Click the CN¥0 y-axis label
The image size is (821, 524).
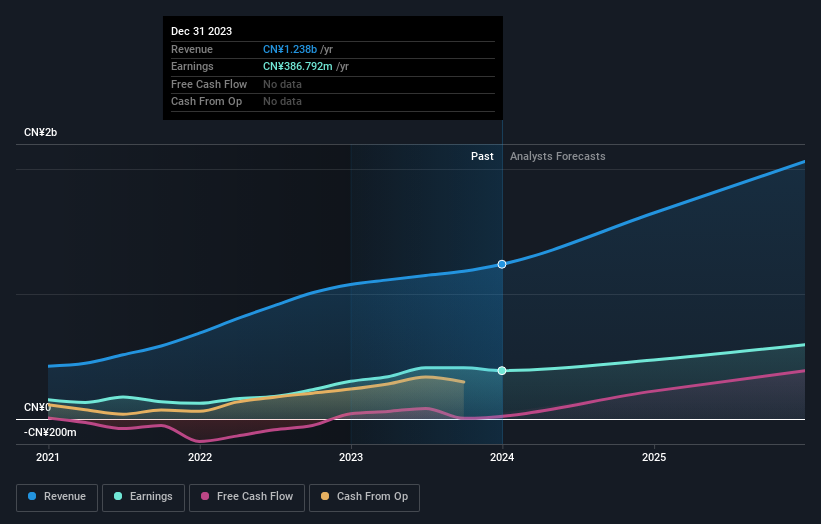click(38, 407)
